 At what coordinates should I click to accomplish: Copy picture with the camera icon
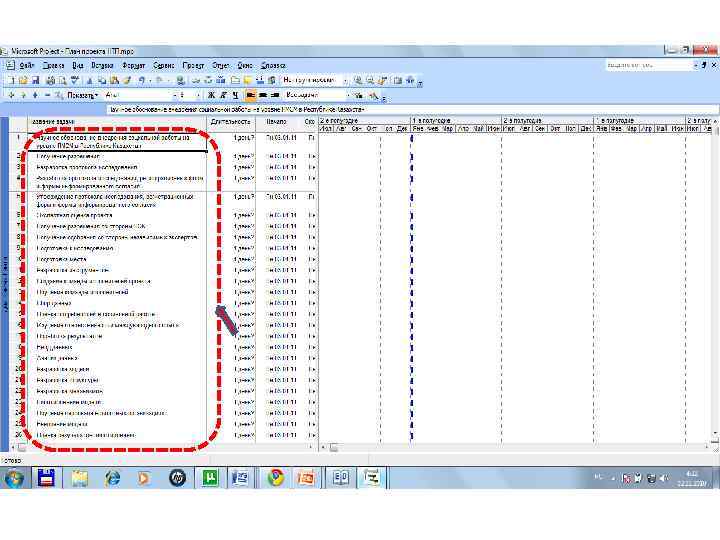[x=397, y=80]
